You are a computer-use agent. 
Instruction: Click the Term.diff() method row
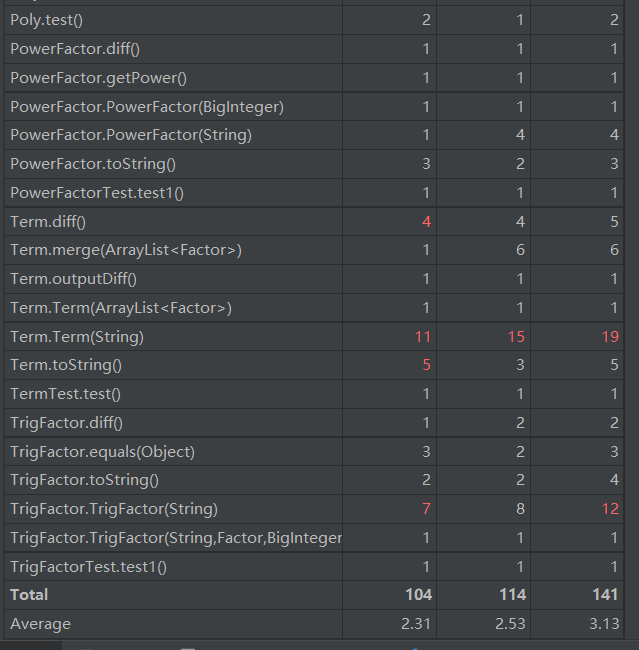(x=54, y=222)
